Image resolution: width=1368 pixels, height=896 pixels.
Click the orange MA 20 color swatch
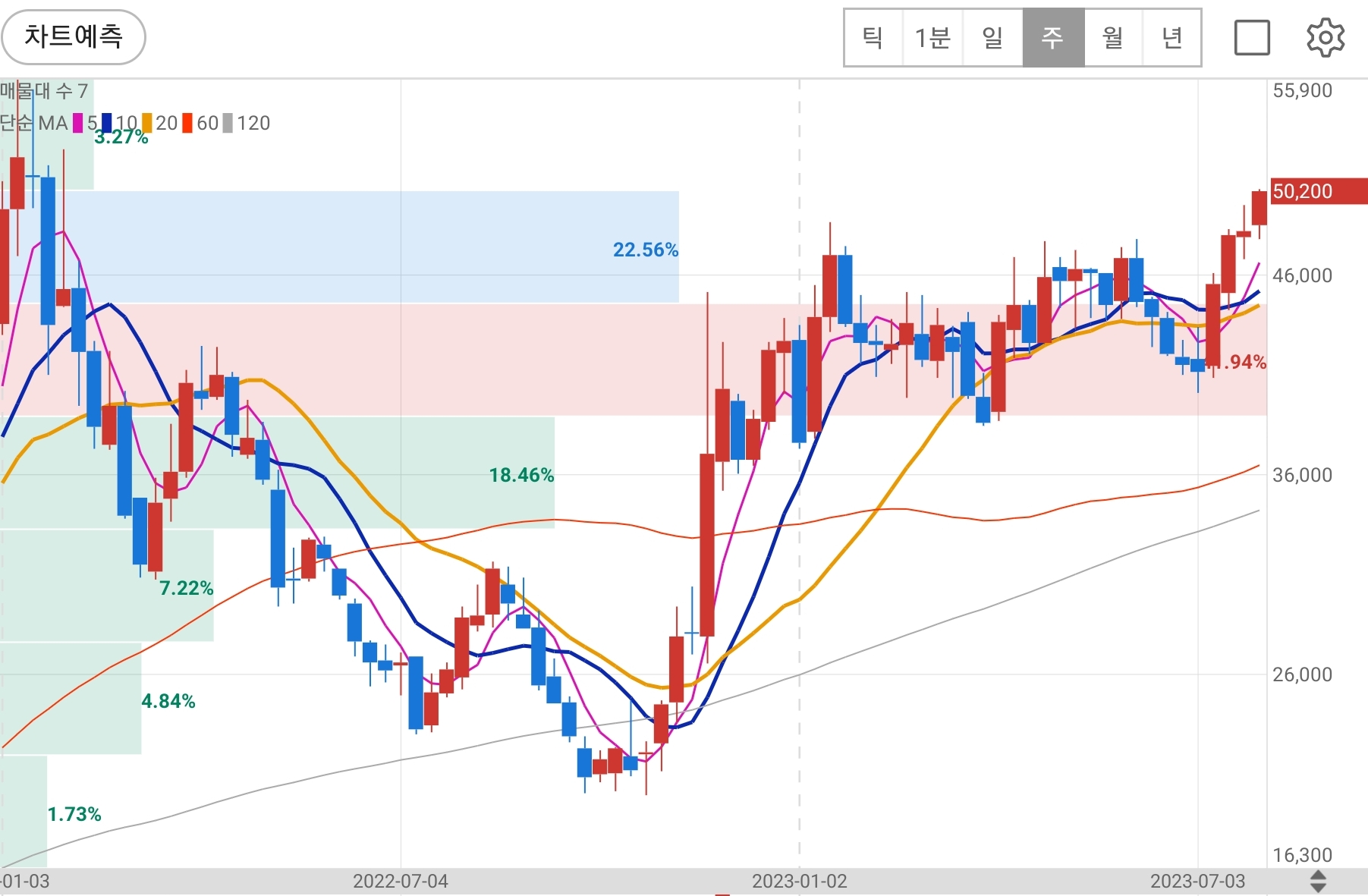click(x=147, y=123)
